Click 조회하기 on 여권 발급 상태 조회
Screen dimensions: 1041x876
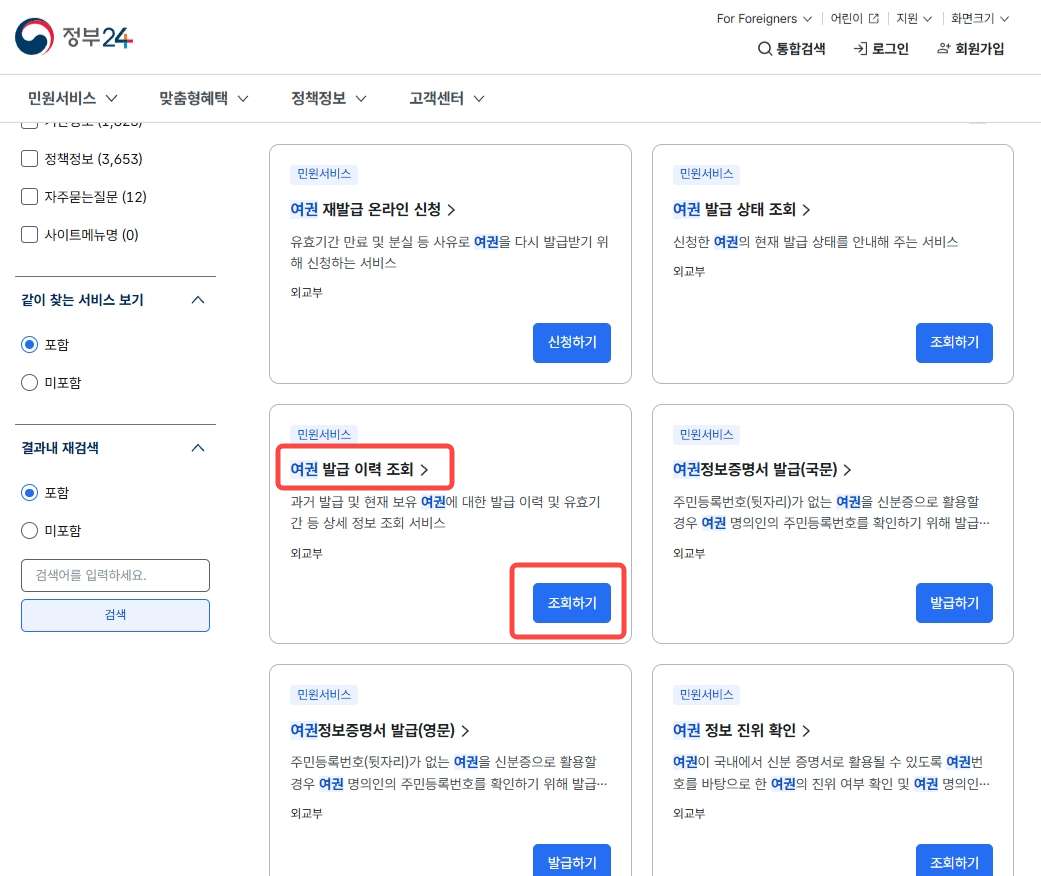point(954,343)
